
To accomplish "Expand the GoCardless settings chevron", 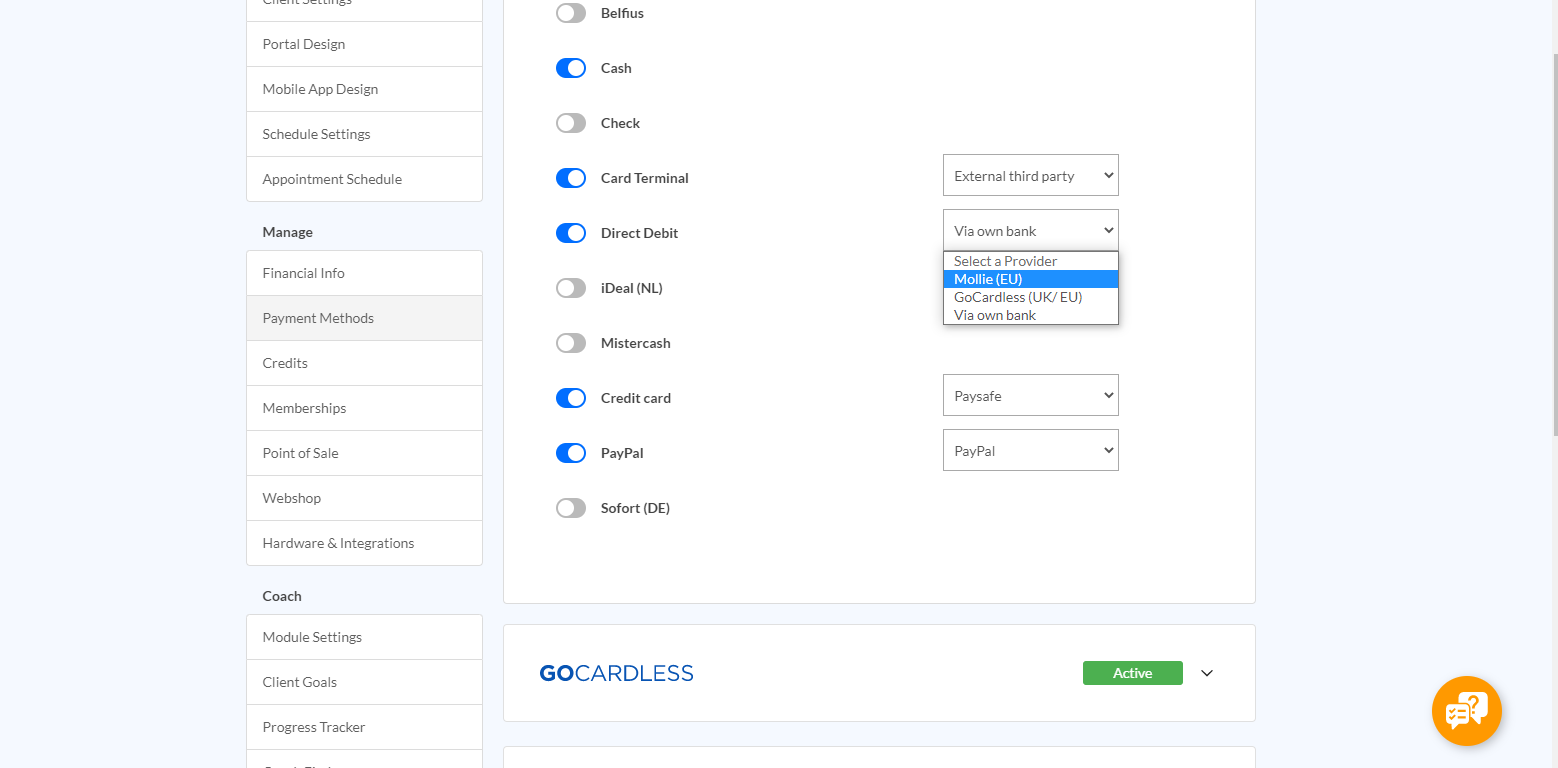I will point(1206,673).
